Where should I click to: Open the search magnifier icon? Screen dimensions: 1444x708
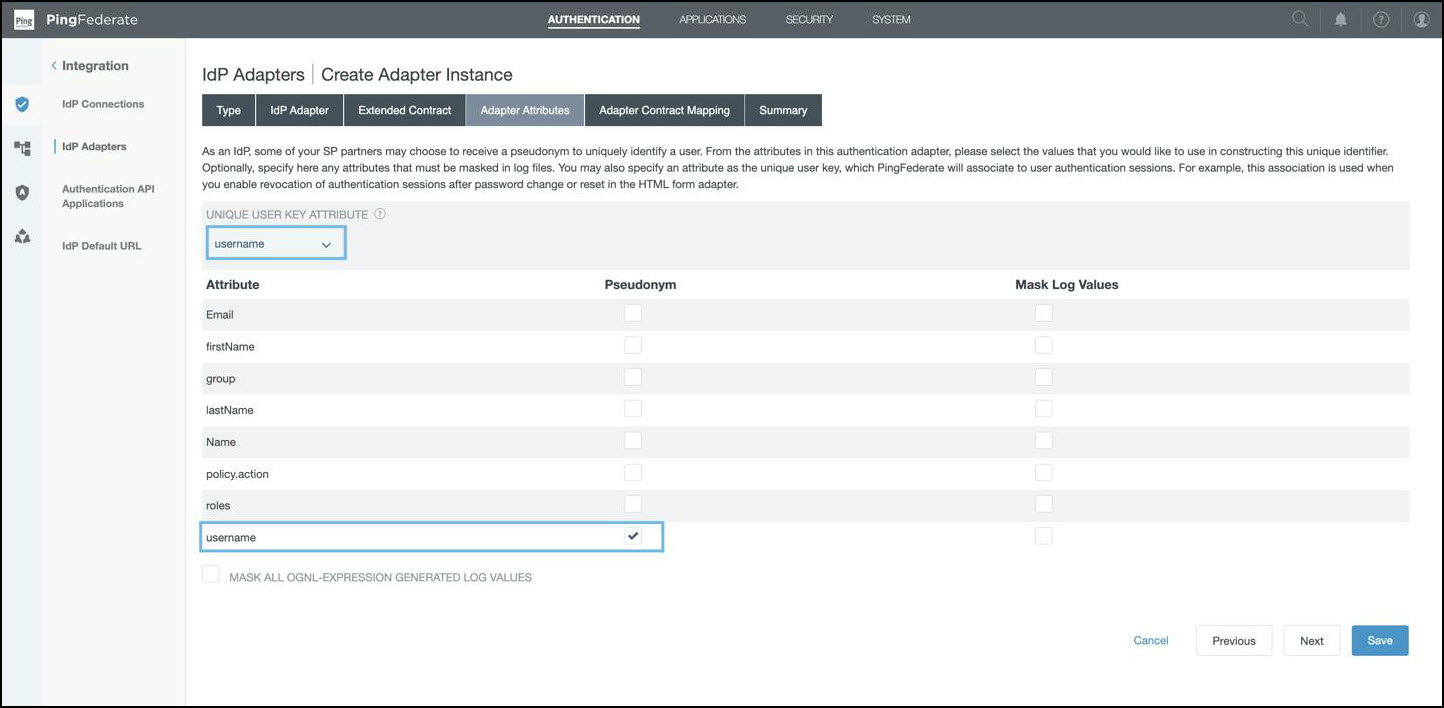pos(1300,19)
